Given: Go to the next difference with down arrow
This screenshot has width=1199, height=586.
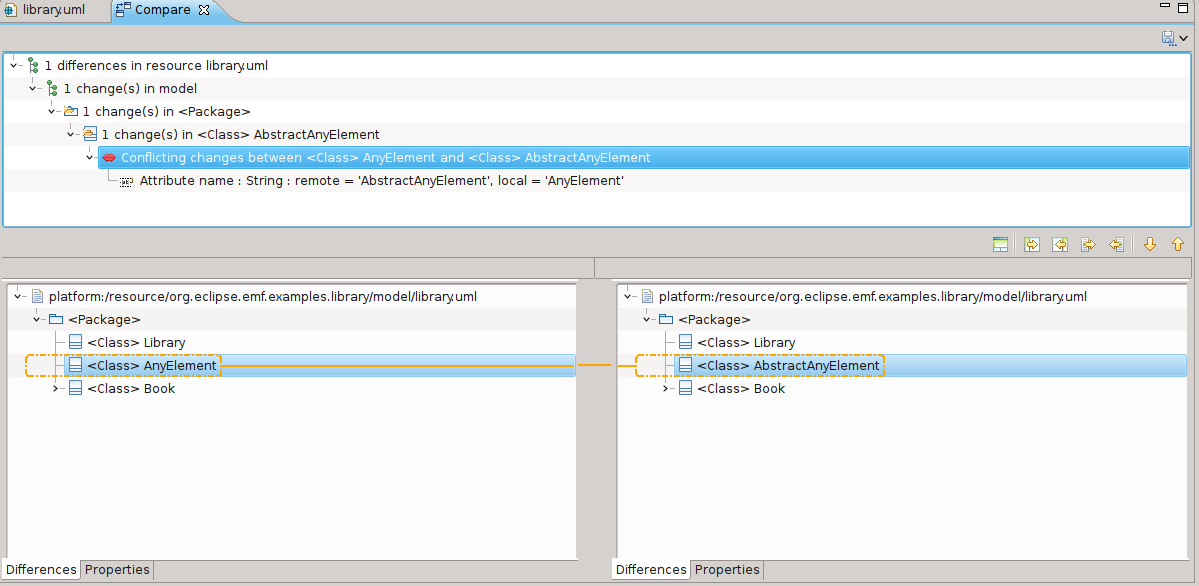Looking at the screenshot, I should pos(1149,245).
